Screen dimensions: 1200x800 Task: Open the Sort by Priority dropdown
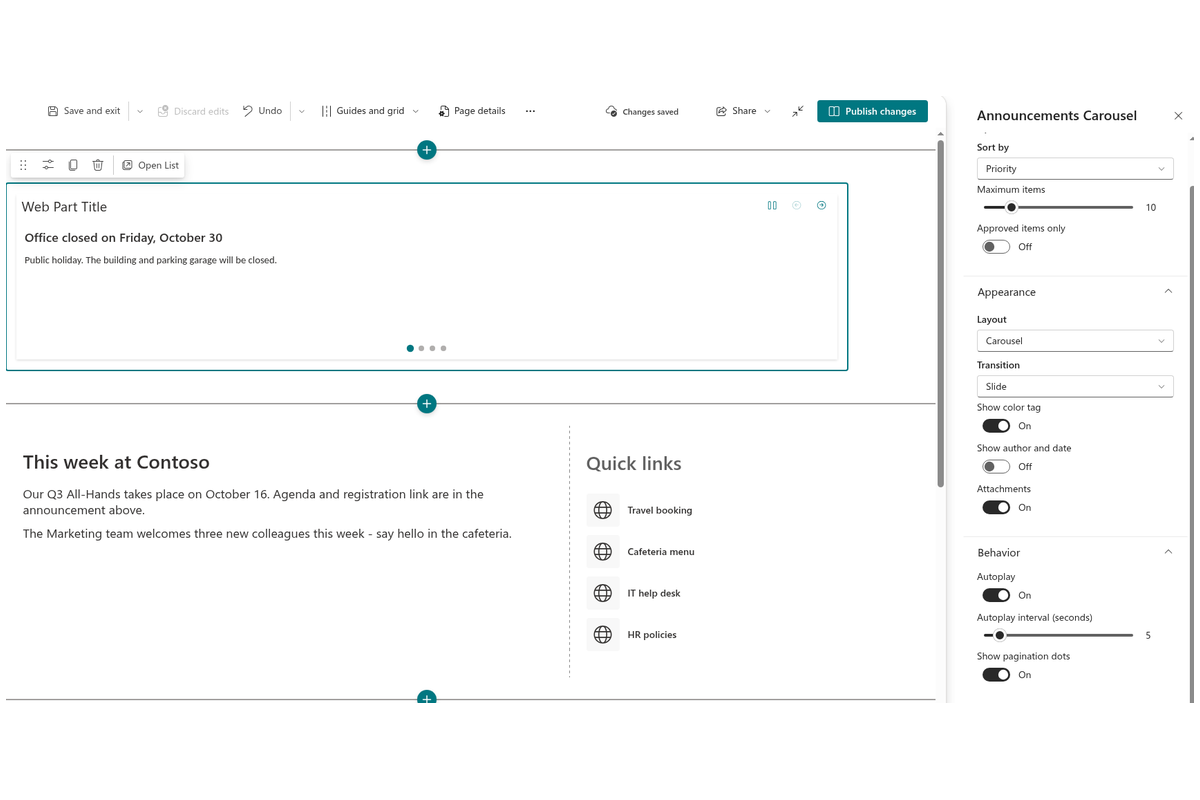(x=1075, y=169)
